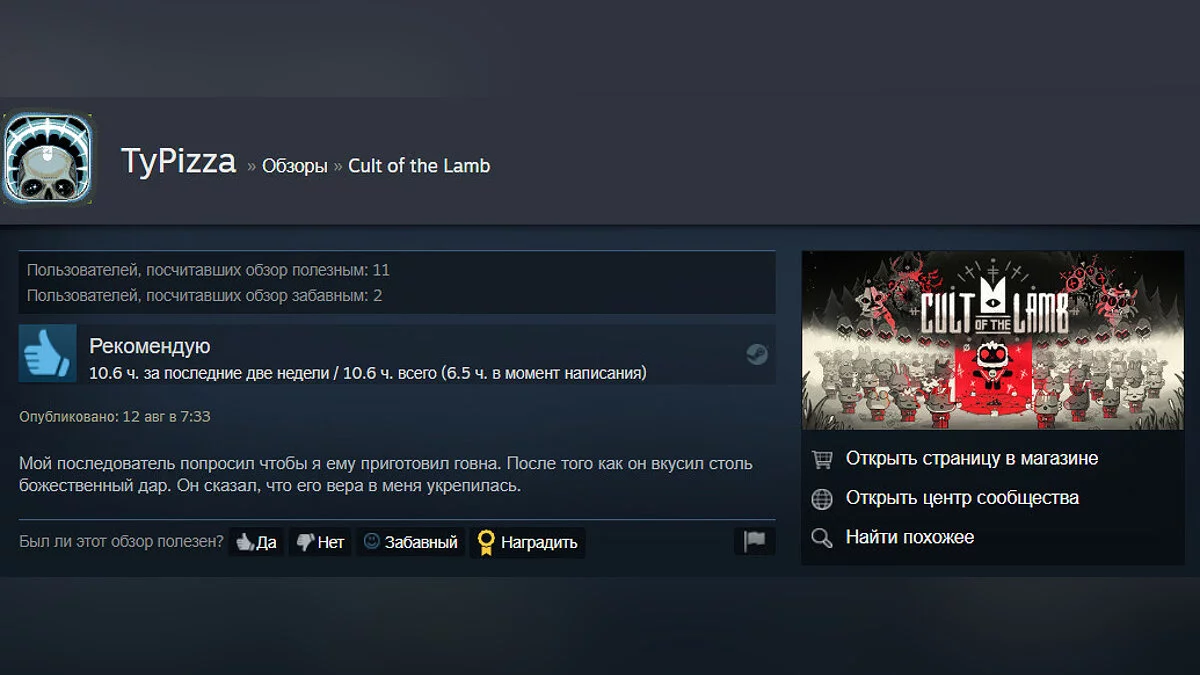This screenshot has height=675, width=1200.
Task: Award the review with Наградить
Action: [x=527, y=542]
